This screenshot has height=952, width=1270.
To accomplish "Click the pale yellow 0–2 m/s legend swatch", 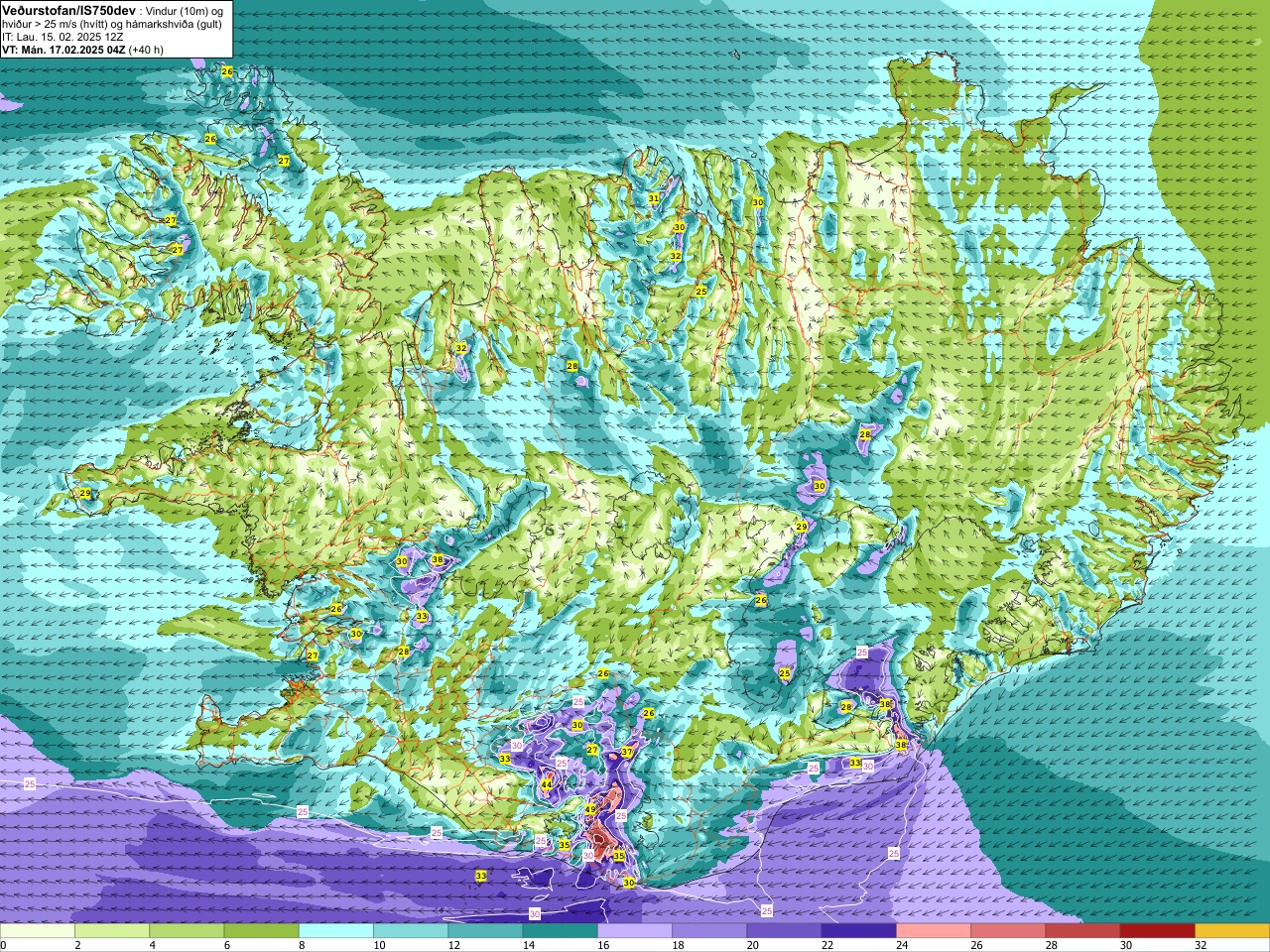I will [x=38, y=931].
